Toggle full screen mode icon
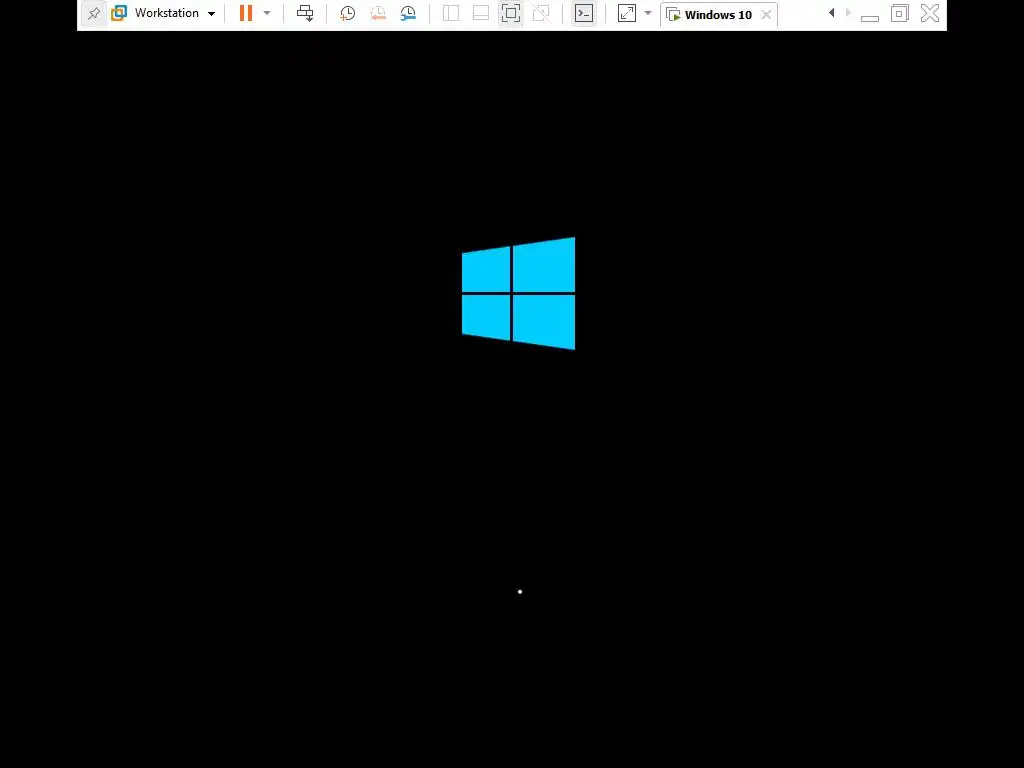 (511, 13)
